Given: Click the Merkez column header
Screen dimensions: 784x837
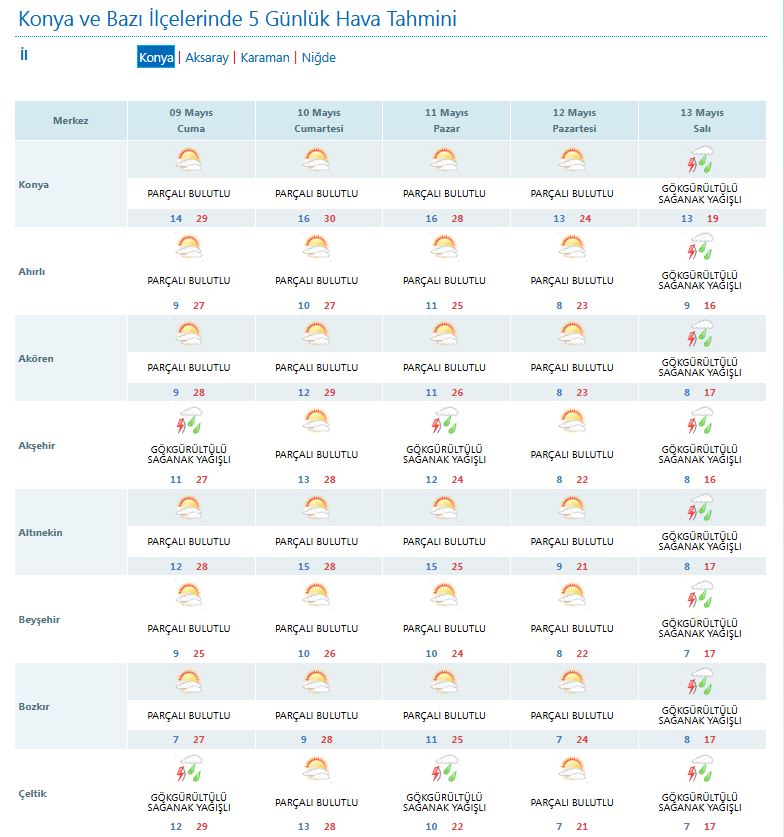Looking at the screenshot, I should point(71,121).
